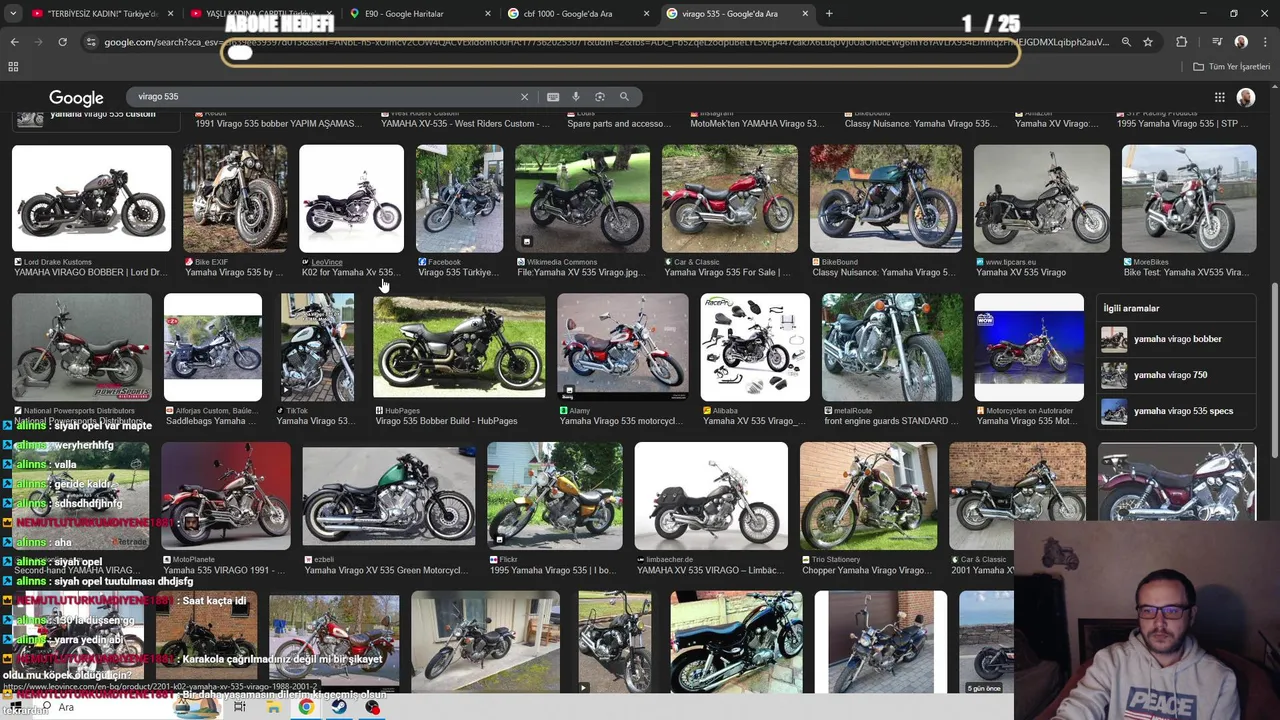Search related: yamaha virago 750
This screenshot has height=720, width=1280.
point(1176,375)
